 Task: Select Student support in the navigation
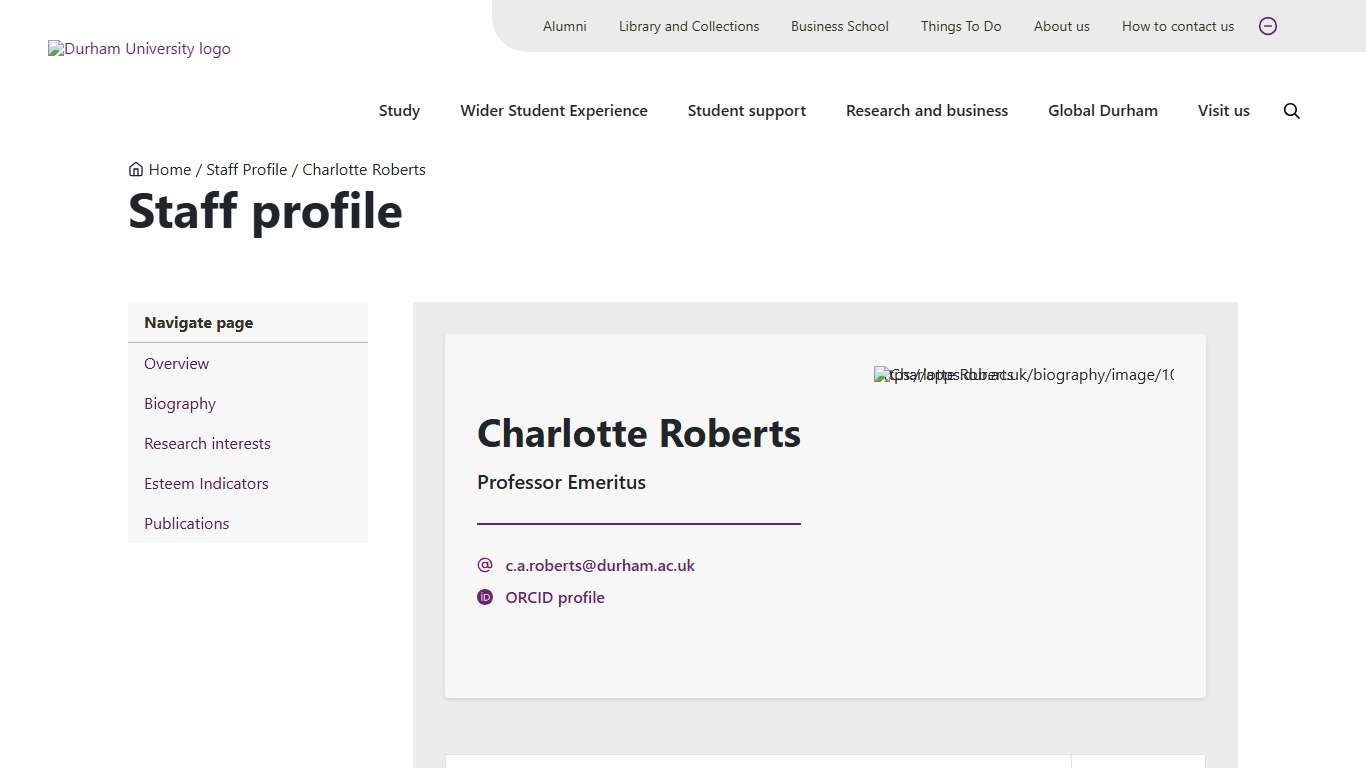(x=746, y=111)
